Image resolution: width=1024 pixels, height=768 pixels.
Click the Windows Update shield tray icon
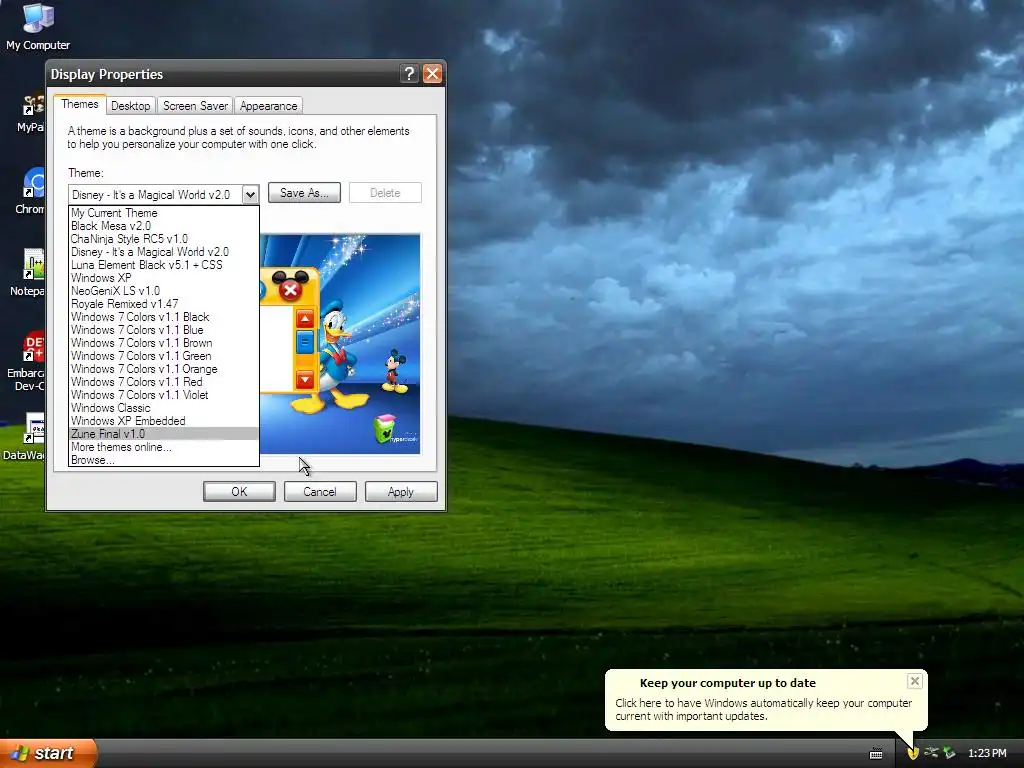913,753
